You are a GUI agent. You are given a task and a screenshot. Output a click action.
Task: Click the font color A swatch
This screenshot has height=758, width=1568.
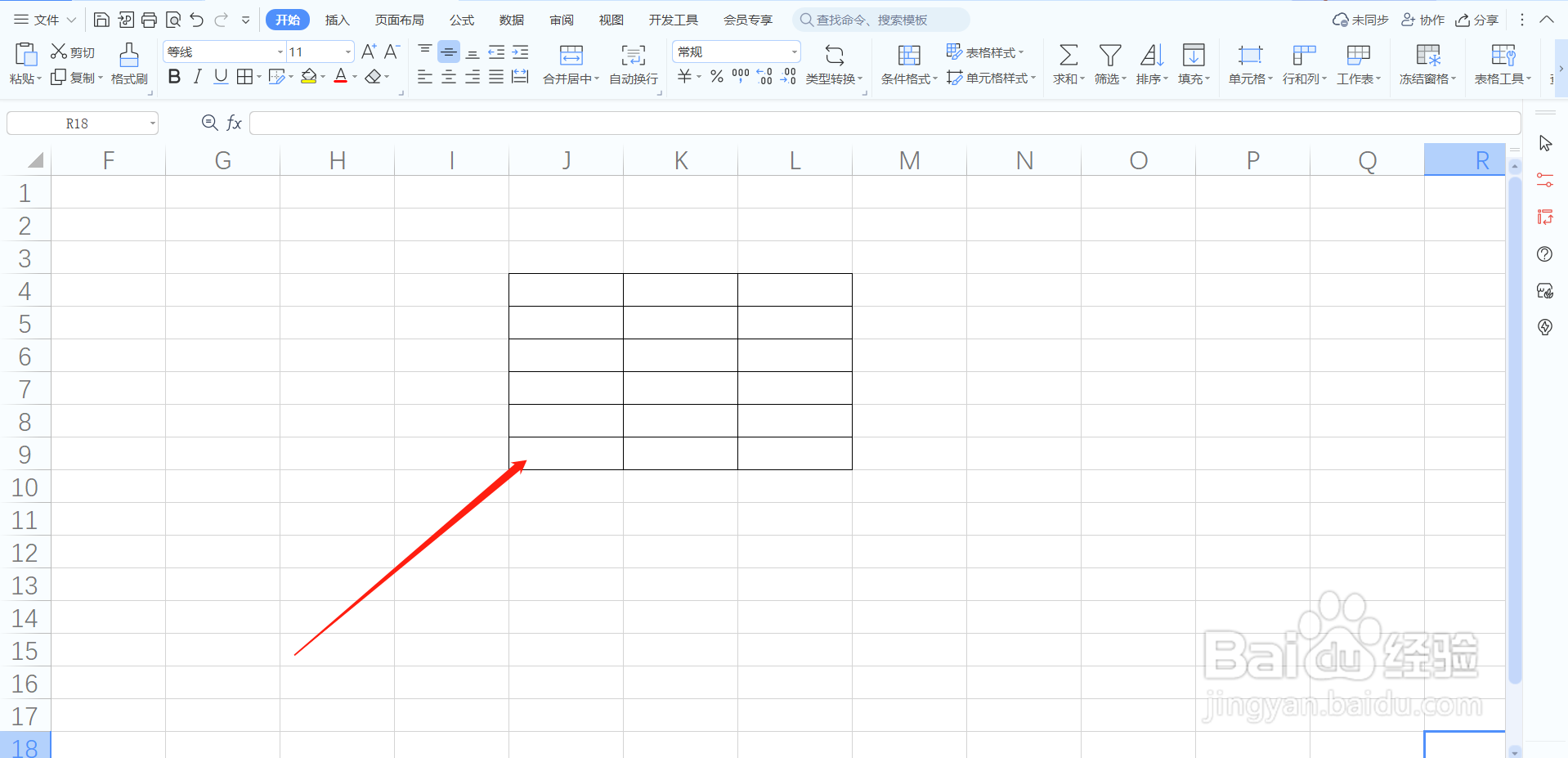point(341,77)
